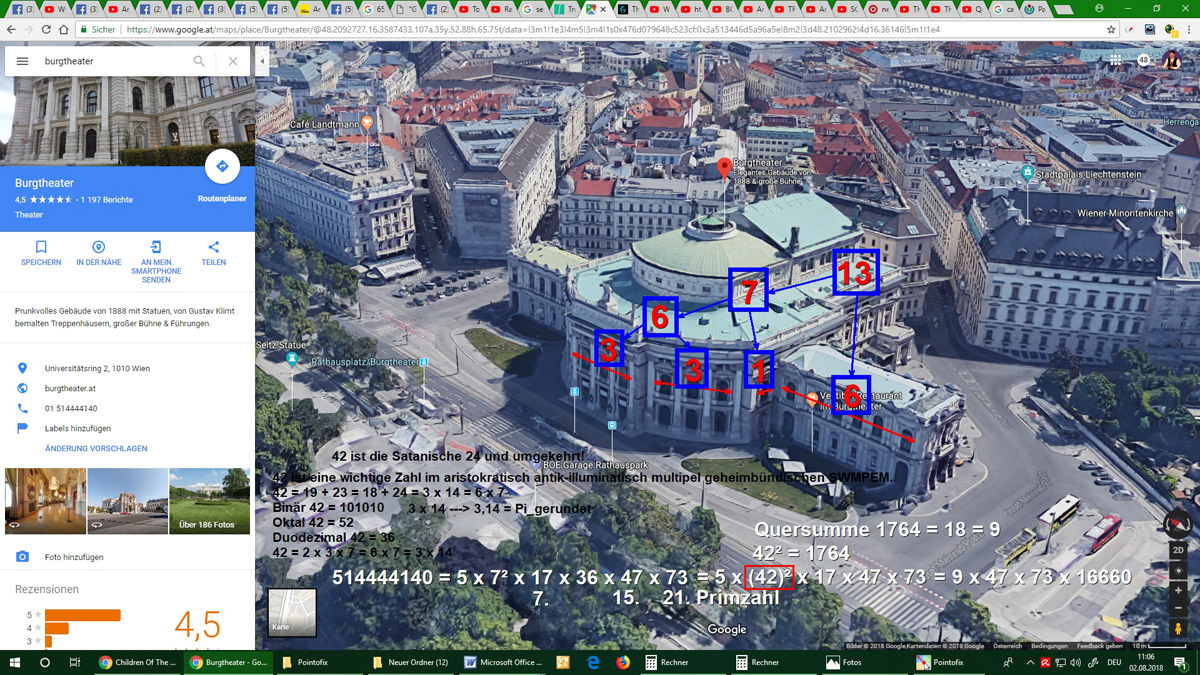Screen dimensions: 1200x675
Task: Search nearby with IN DER NÄHE
Action: [98, 253]
